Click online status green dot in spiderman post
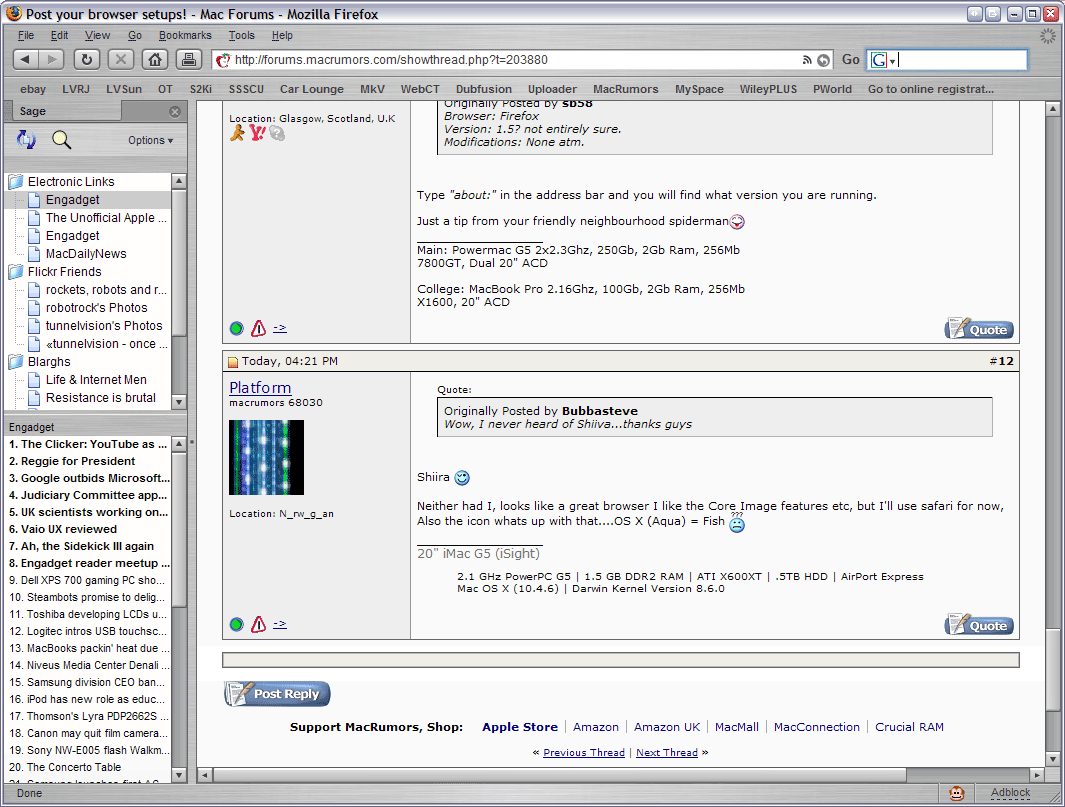This screenshot has height=807, width=1065. click(236, 329)
